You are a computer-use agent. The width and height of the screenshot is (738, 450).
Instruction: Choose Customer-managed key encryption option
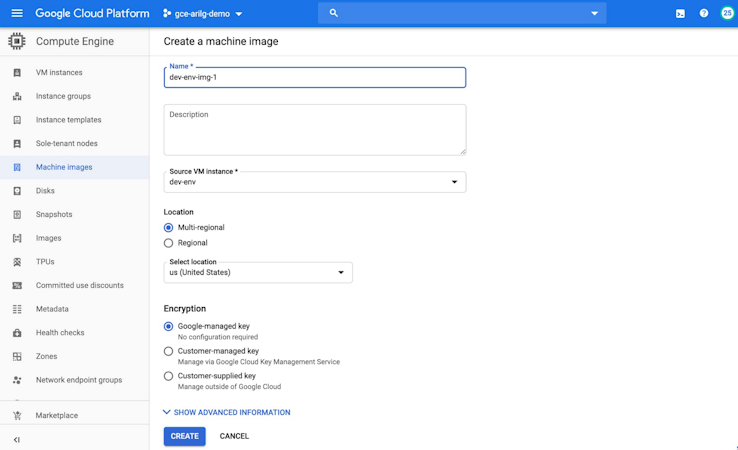(168, 352)
